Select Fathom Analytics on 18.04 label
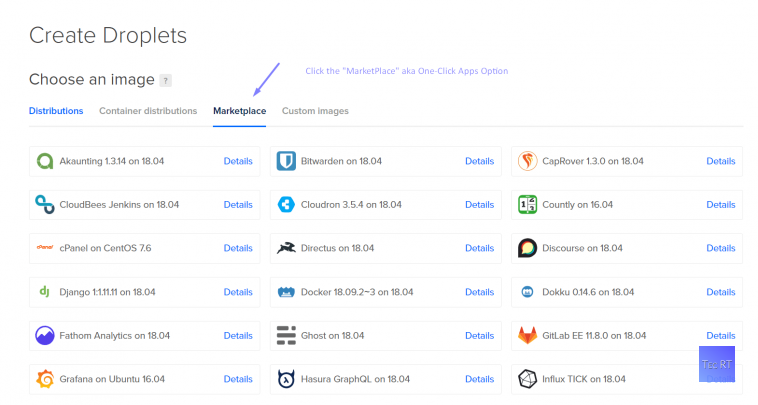 (x=115, y=335)
